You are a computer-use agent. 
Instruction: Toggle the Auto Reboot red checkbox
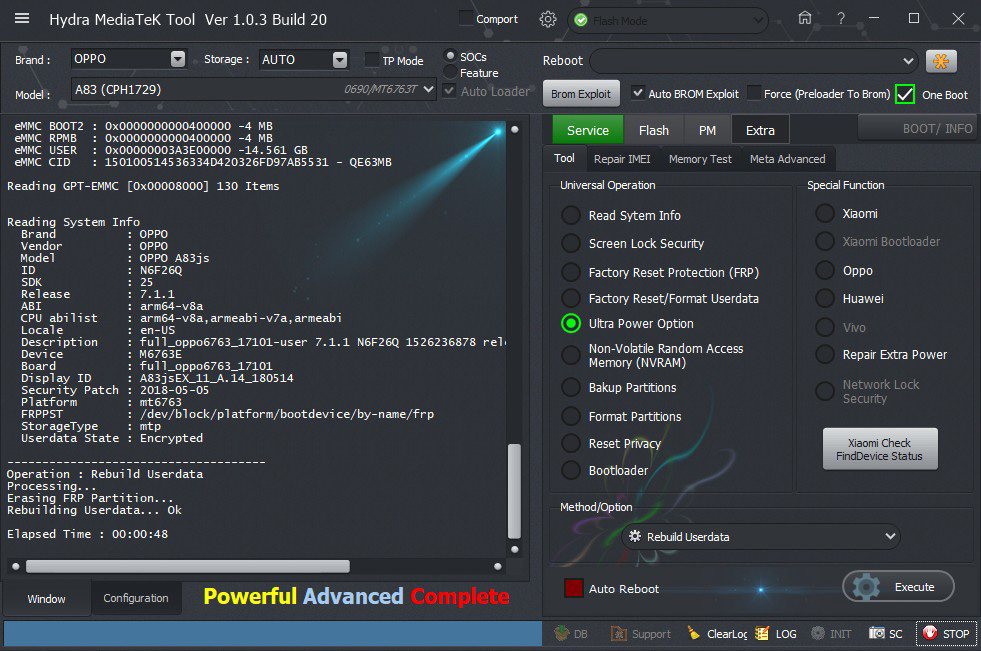[574, 588]
